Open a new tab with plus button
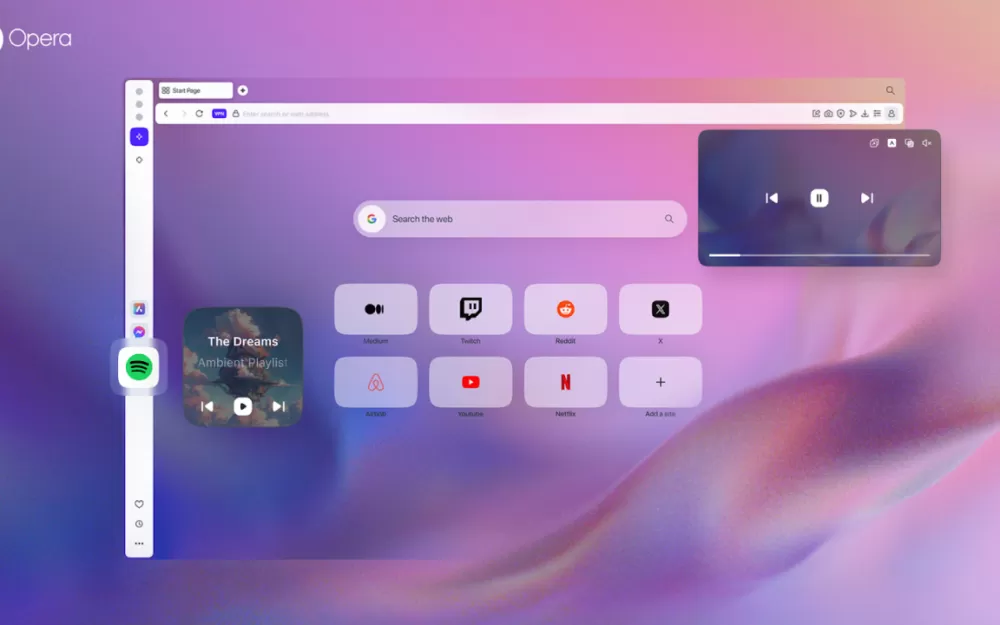Image resolution: width=1000 pixels, height=625 pixels. point(242,91)
